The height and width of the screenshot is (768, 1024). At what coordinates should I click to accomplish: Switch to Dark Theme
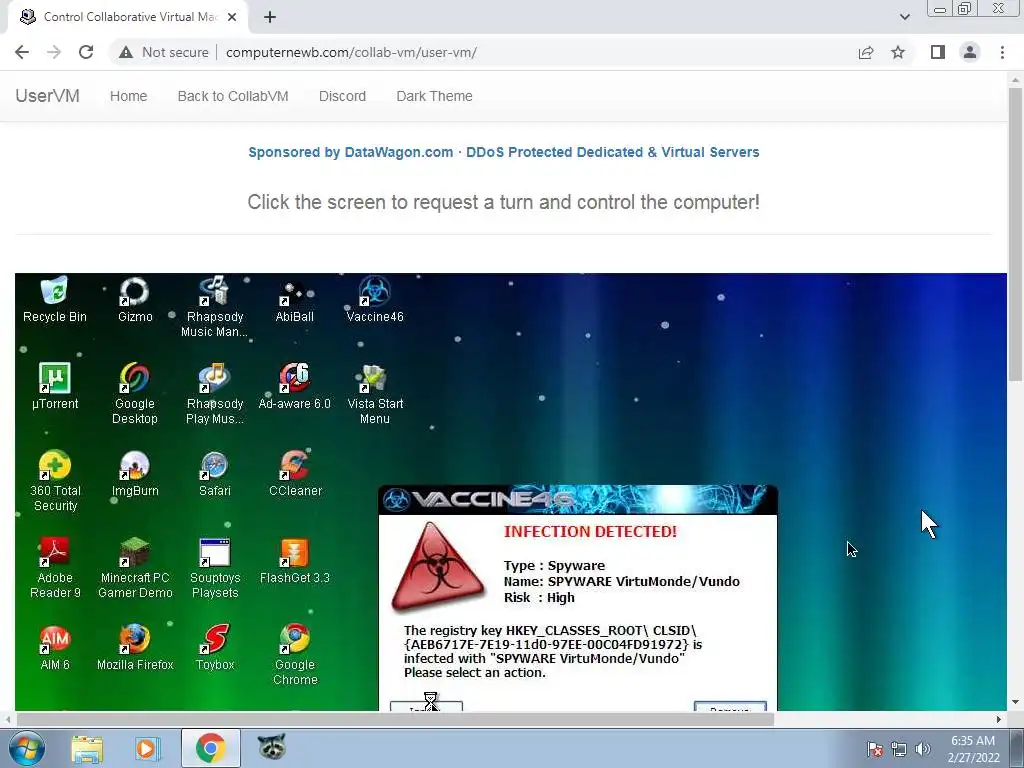coord(434,96)
